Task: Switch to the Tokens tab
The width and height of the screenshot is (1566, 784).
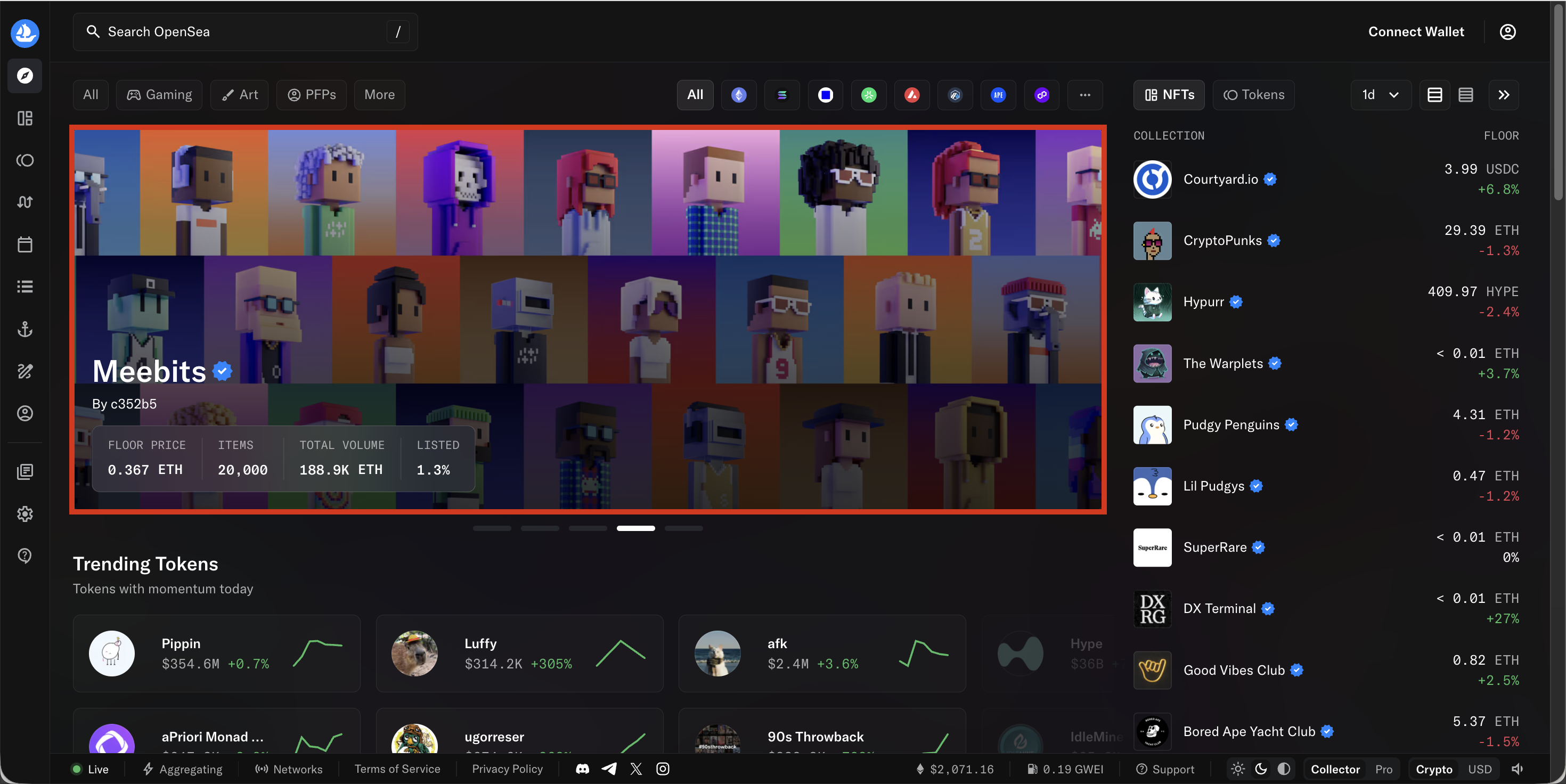Action: (1253, 95)
